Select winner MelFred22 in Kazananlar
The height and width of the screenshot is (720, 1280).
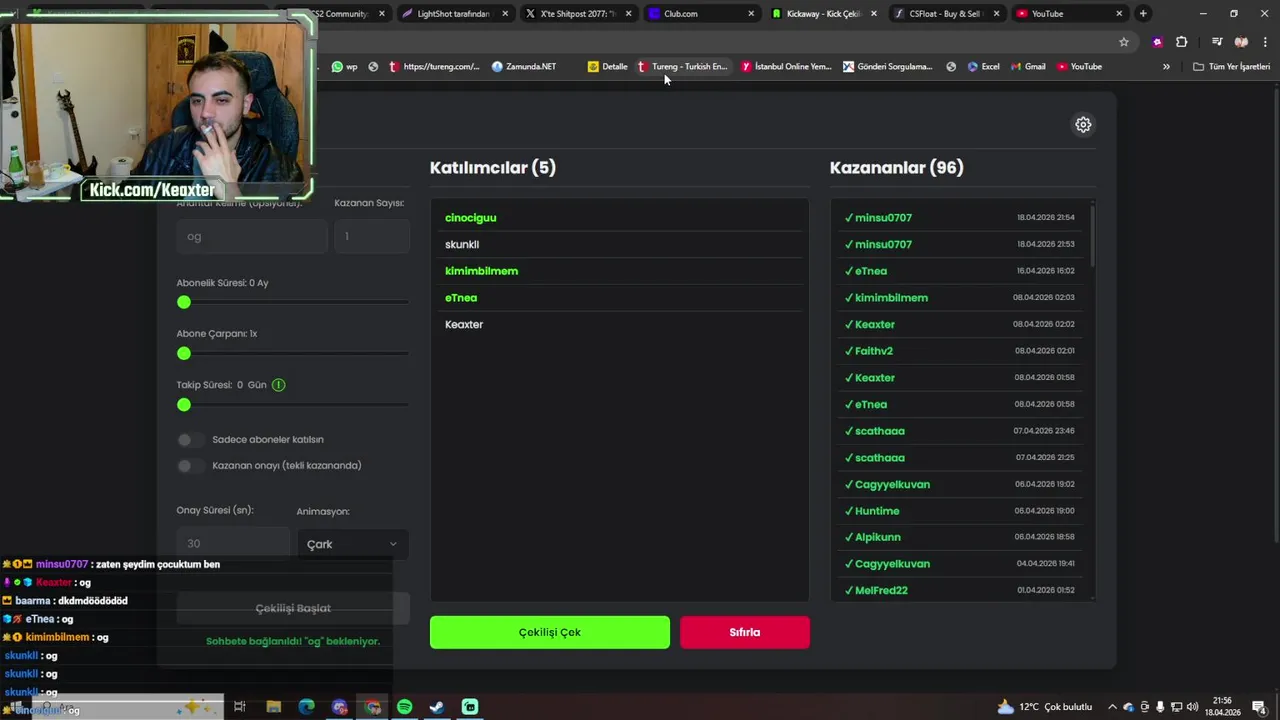click(x=881, y=591)
